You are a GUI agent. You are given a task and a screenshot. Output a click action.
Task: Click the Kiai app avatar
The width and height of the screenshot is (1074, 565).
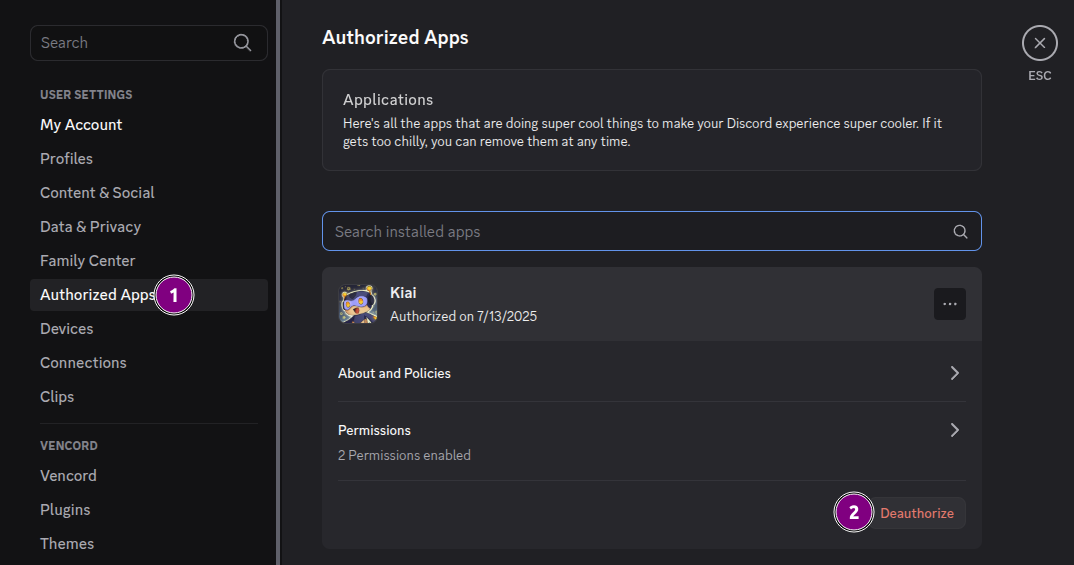coord(358,304)
